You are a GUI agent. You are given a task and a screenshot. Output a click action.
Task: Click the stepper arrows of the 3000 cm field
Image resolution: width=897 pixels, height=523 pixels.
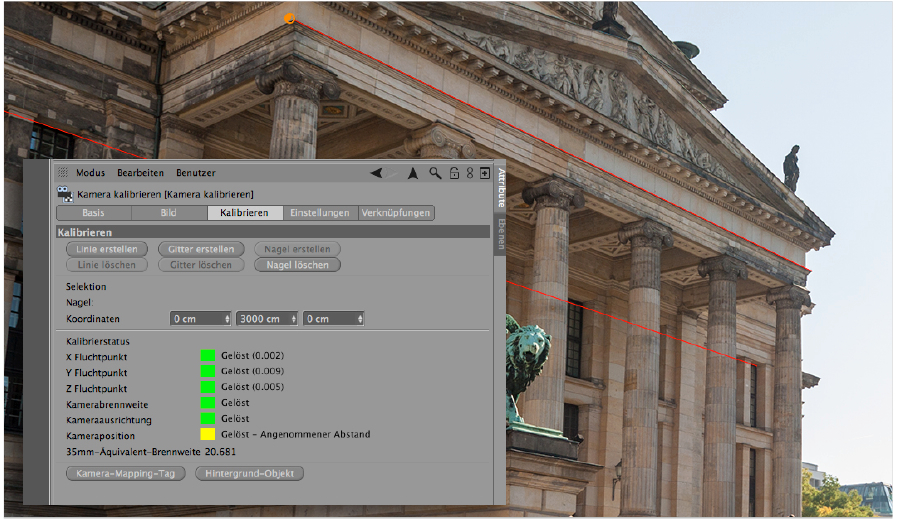point(293,319)
